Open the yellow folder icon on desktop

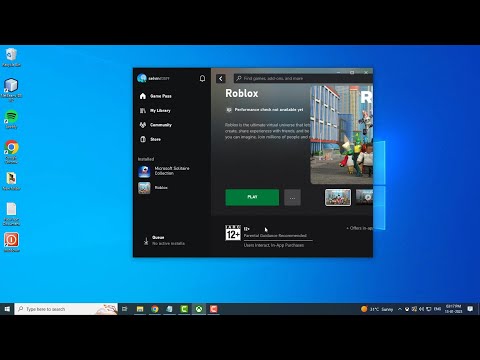[11, 181]
